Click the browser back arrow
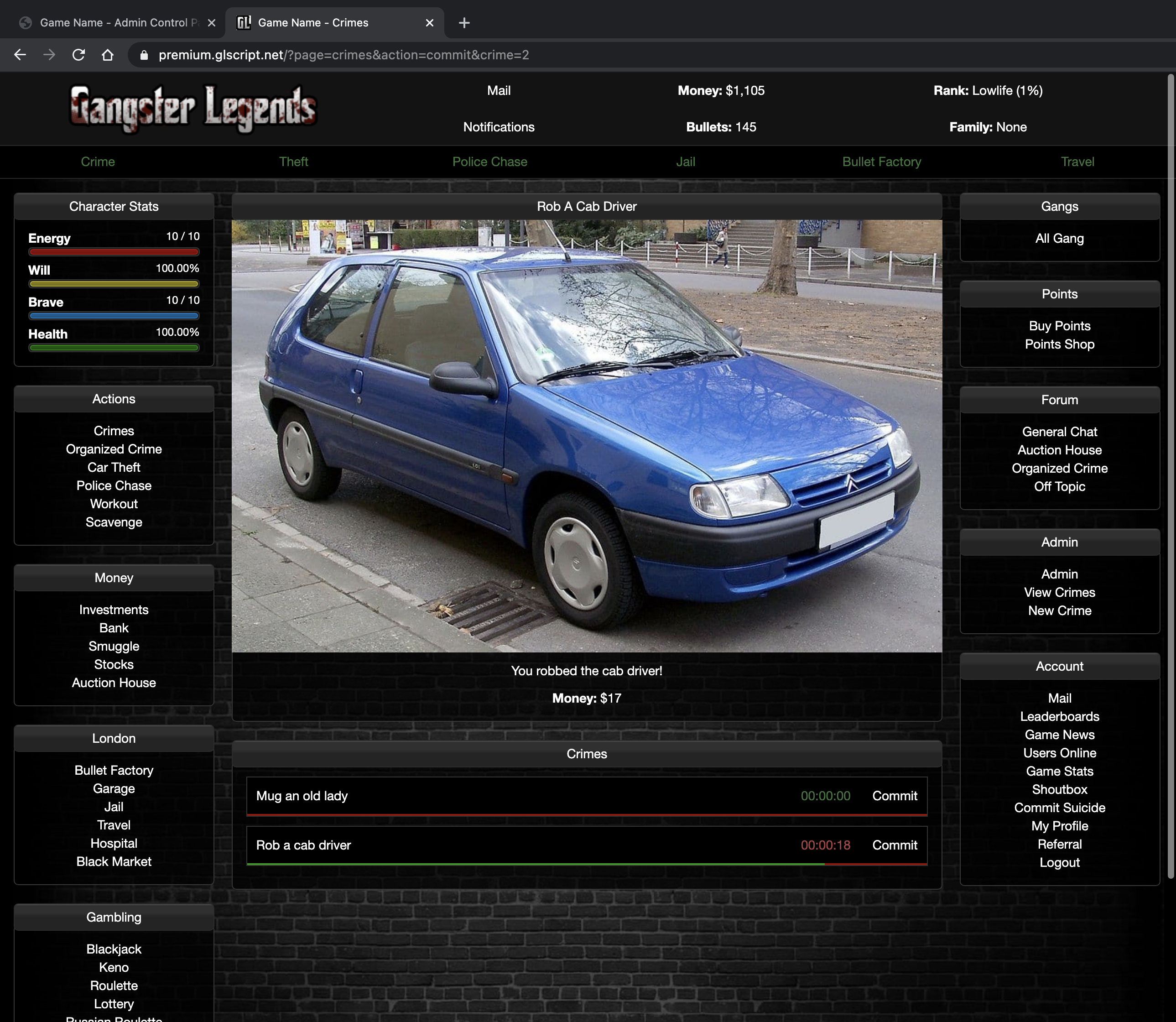The width and height of the screenshot is (1176, 1022). tap(20, 55)
